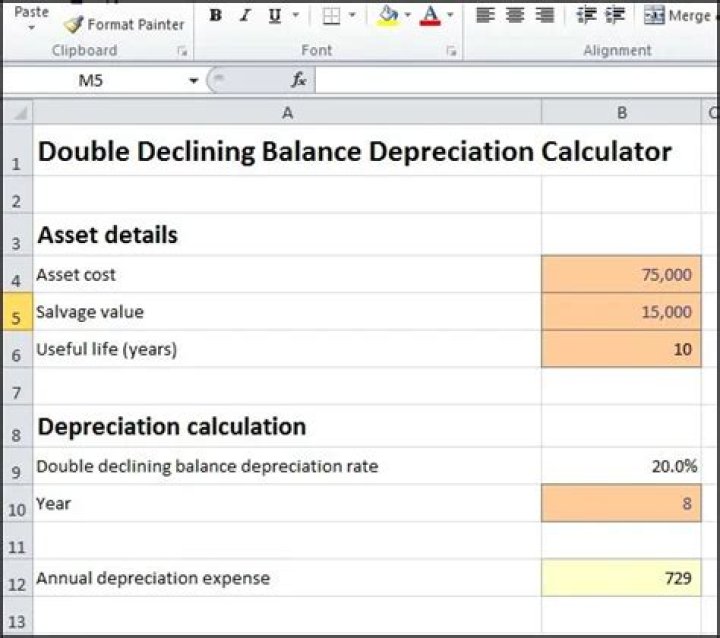The image size is (720, 638).
Task: Center text horizontally
Action: click(x=515, y=16)
